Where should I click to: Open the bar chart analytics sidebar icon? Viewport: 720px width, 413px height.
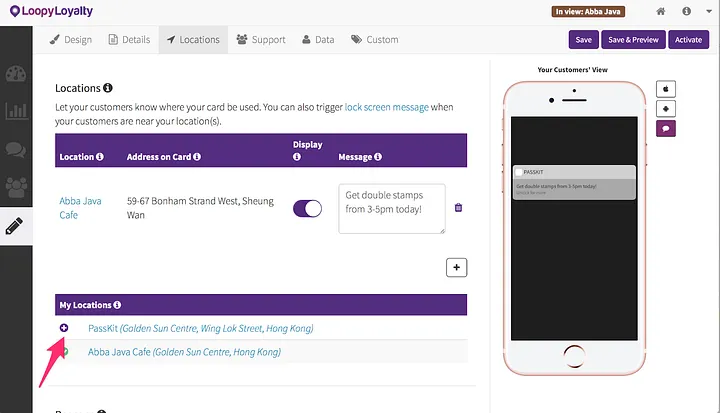coord(16,111)
